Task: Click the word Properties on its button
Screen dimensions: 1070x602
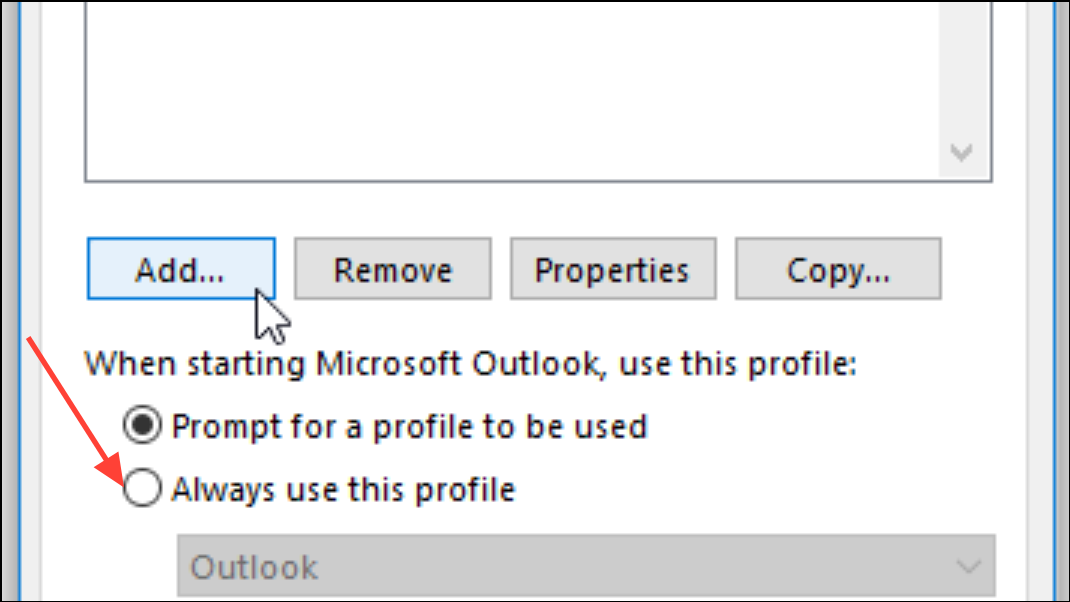Action: click(611, 272)
